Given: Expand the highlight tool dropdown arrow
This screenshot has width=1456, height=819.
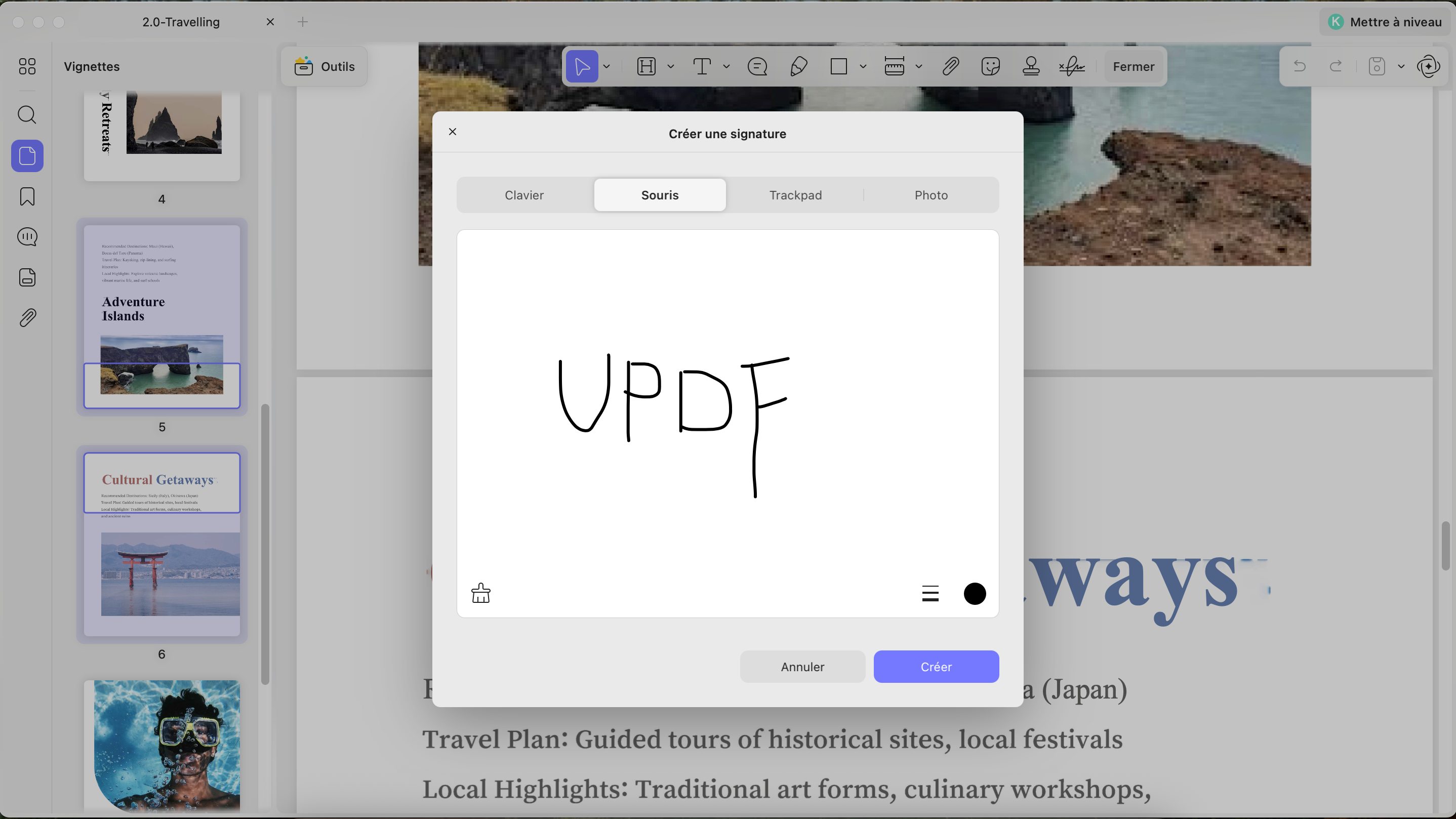Looking at the screenshot, I should tap(671, 66).
